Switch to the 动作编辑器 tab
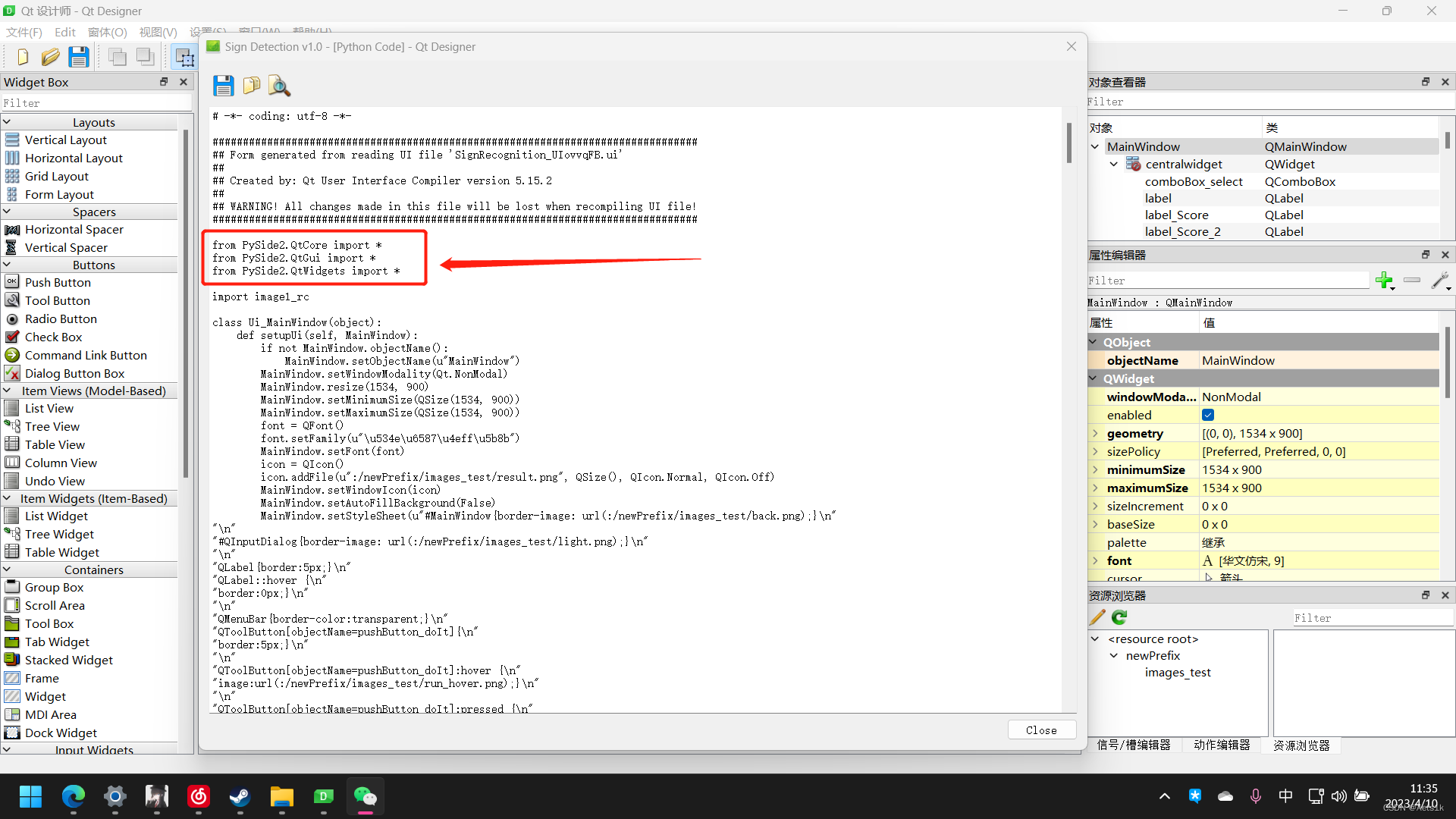This screenshot has height=819, width=1456. point(1221,745)
